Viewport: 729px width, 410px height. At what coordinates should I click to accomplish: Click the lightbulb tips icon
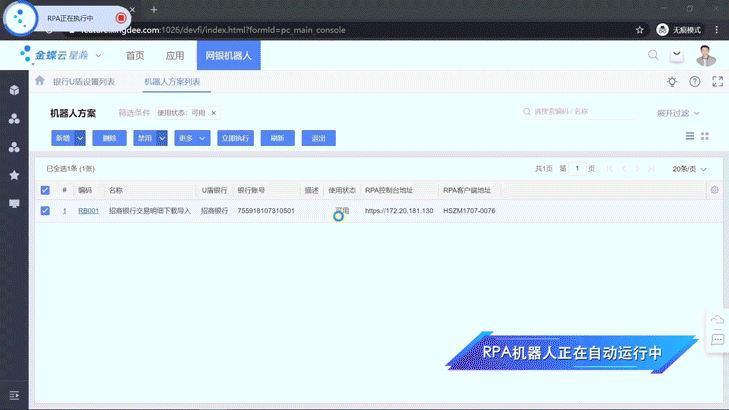tap(672, 82)
